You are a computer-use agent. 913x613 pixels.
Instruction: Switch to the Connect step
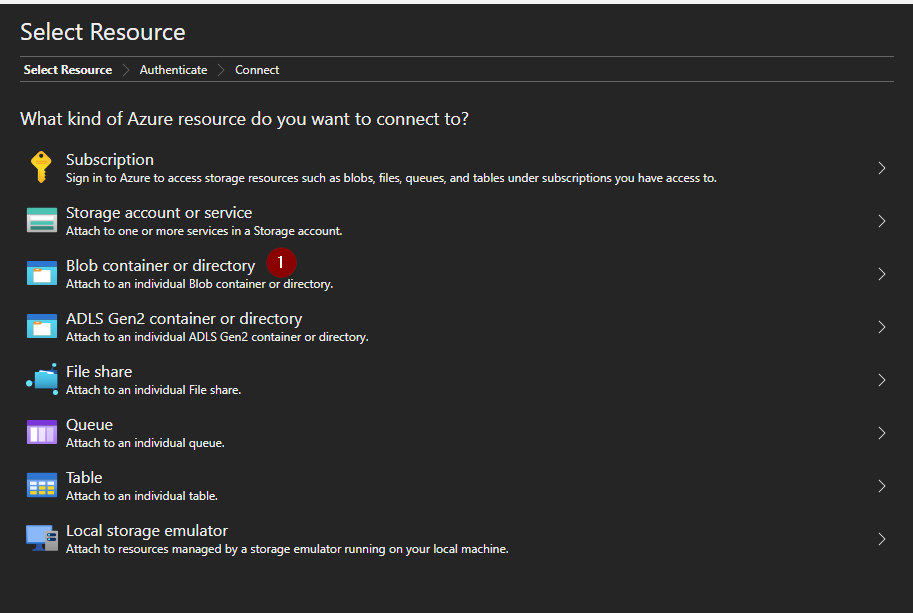point(256,69)
